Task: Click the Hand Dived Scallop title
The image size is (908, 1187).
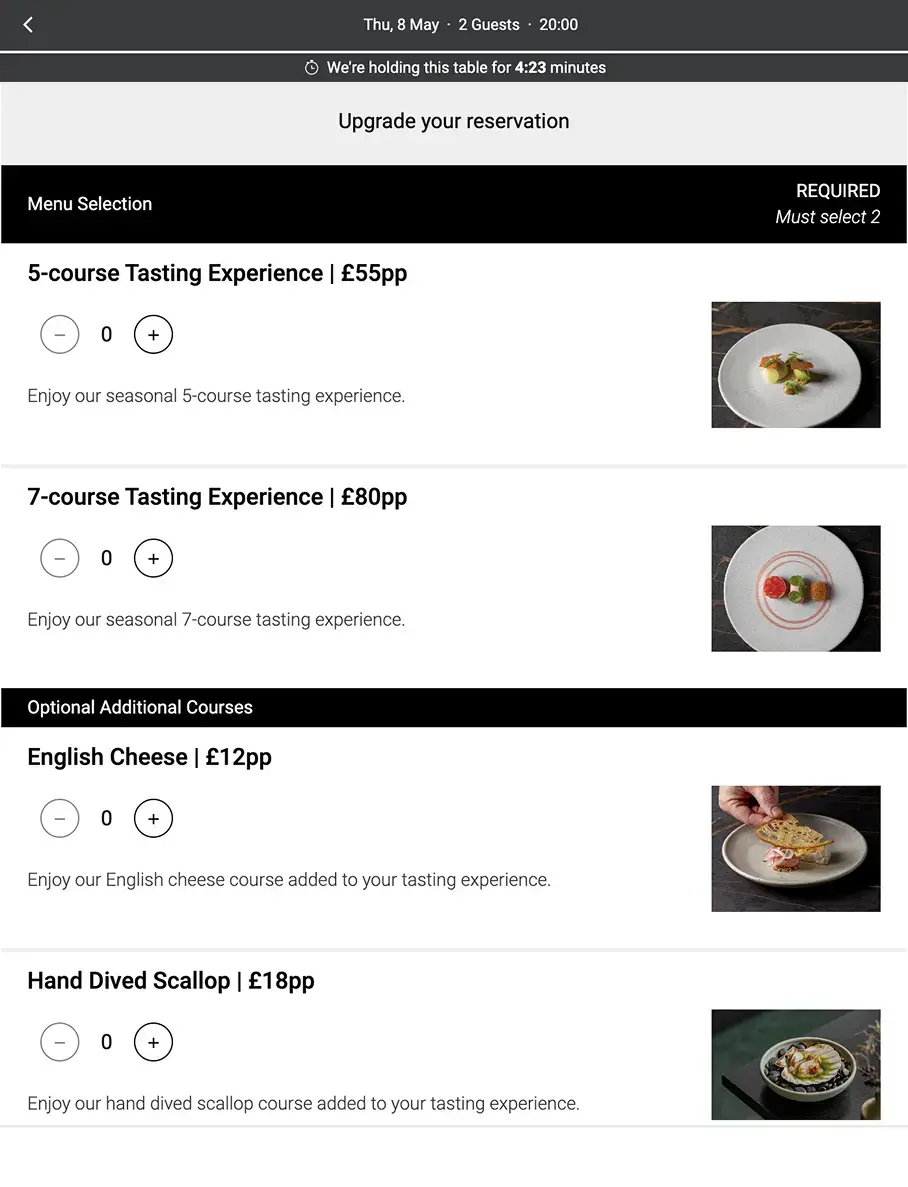Action: point(171,981)
